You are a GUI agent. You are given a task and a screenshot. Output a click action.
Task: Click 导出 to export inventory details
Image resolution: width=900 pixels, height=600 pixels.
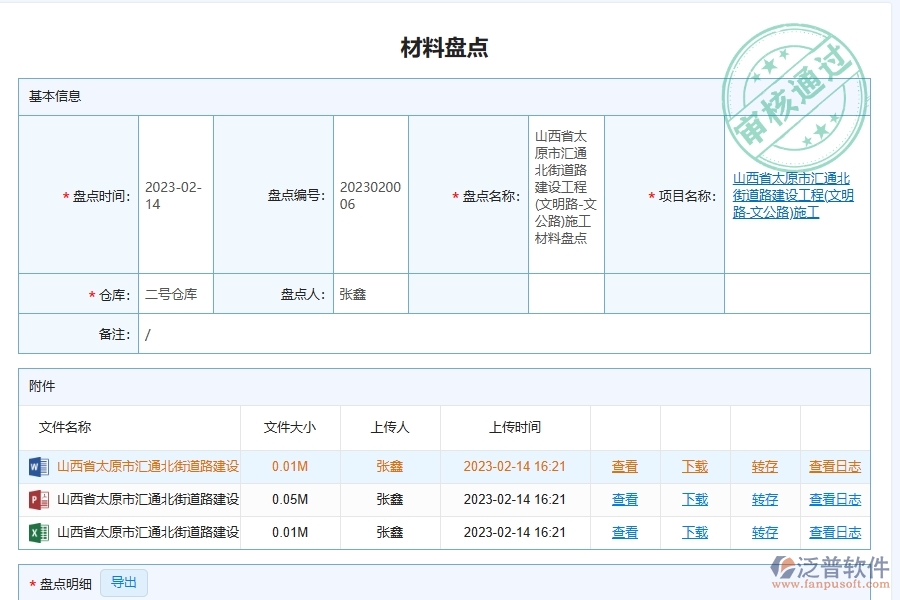125,582
